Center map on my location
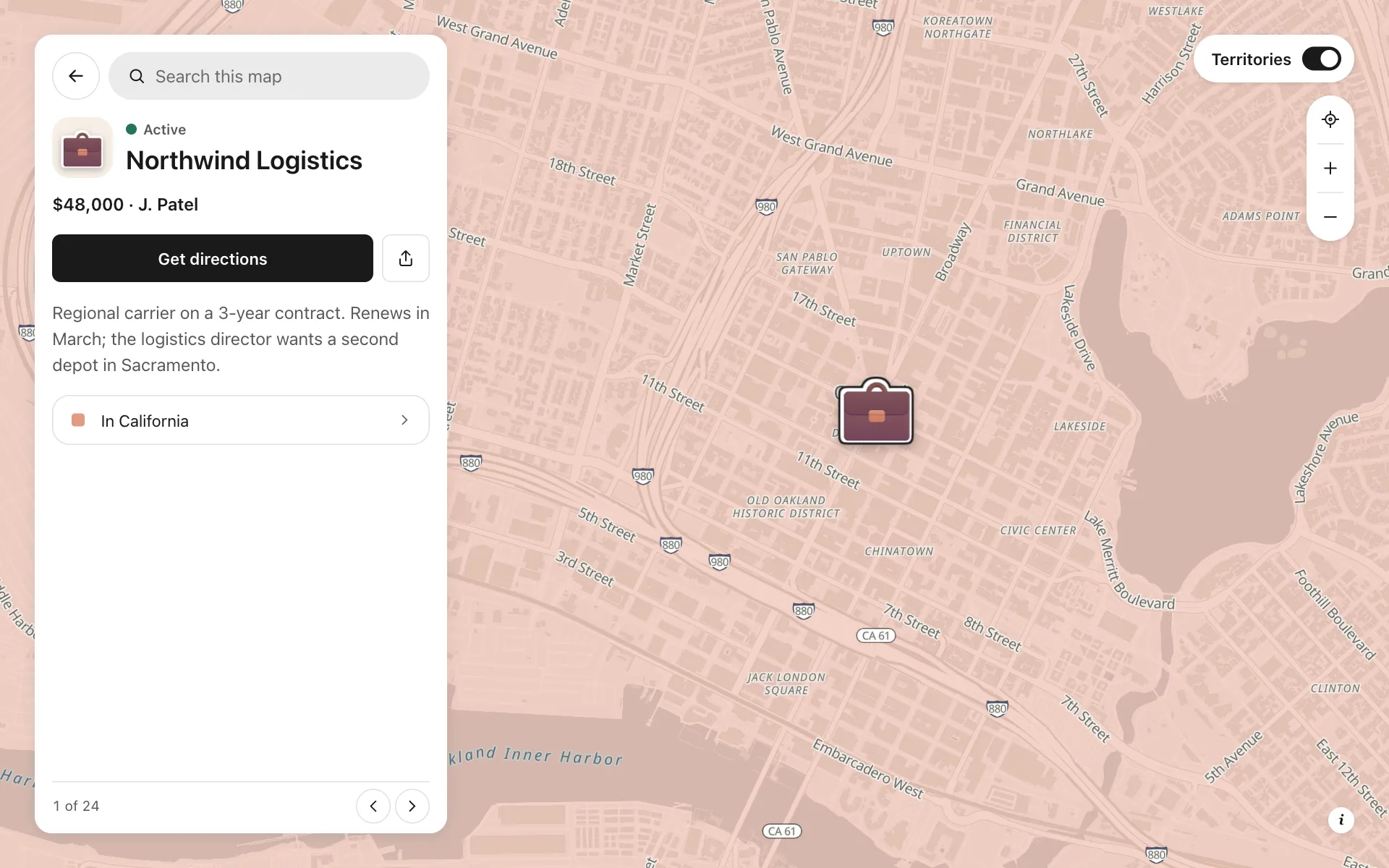1389x868 pixels. pyautogui.click(x=1330, y=119)
